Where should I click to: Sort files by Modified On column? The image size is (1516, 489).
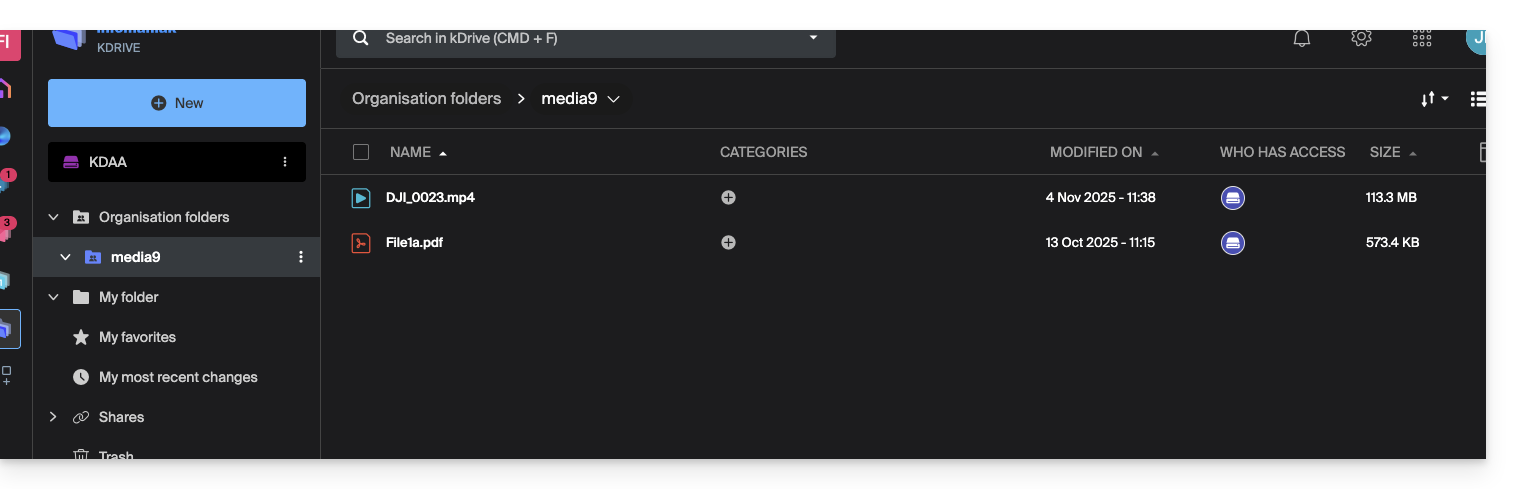1096,152
